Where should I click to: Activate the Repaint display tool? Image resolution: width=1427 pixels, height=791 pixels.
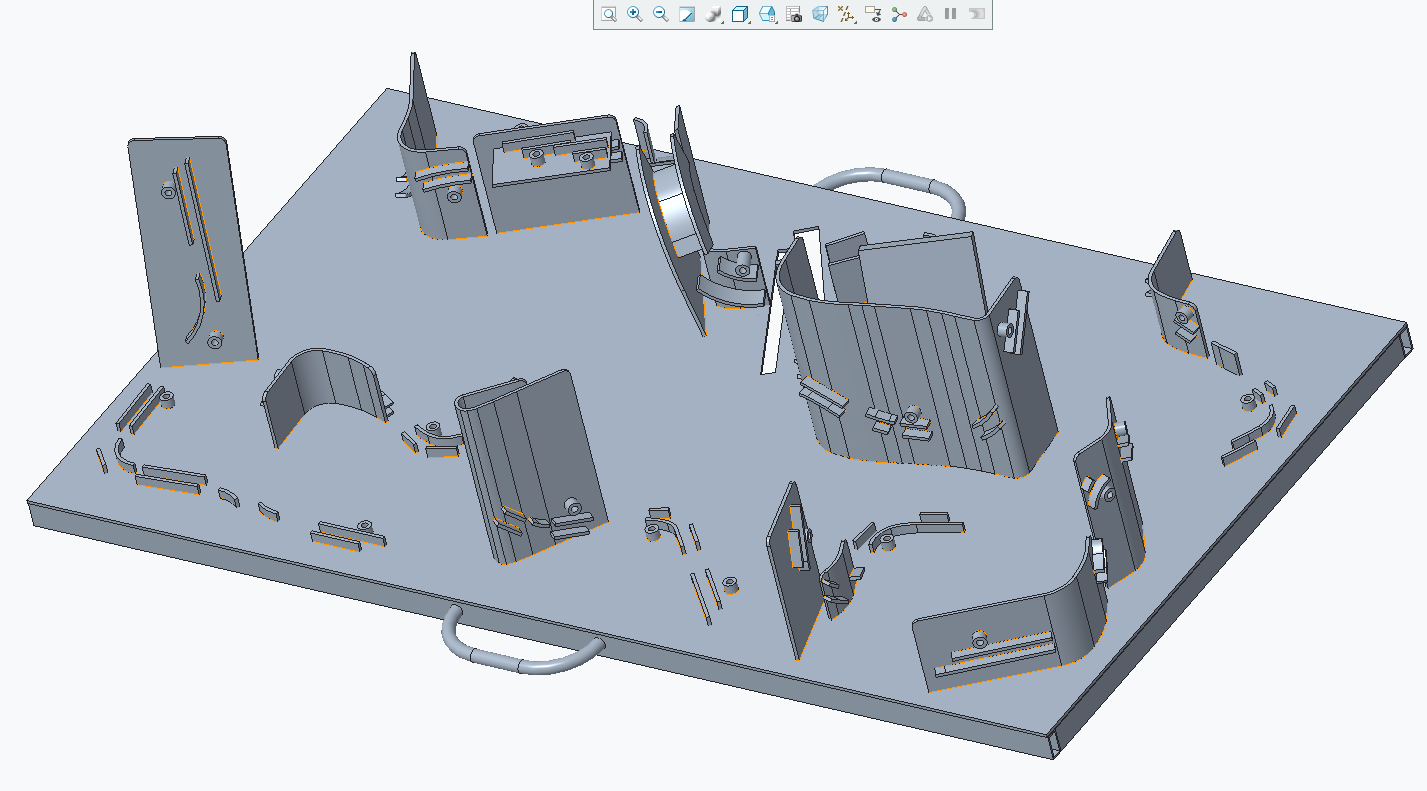point(689,15)
